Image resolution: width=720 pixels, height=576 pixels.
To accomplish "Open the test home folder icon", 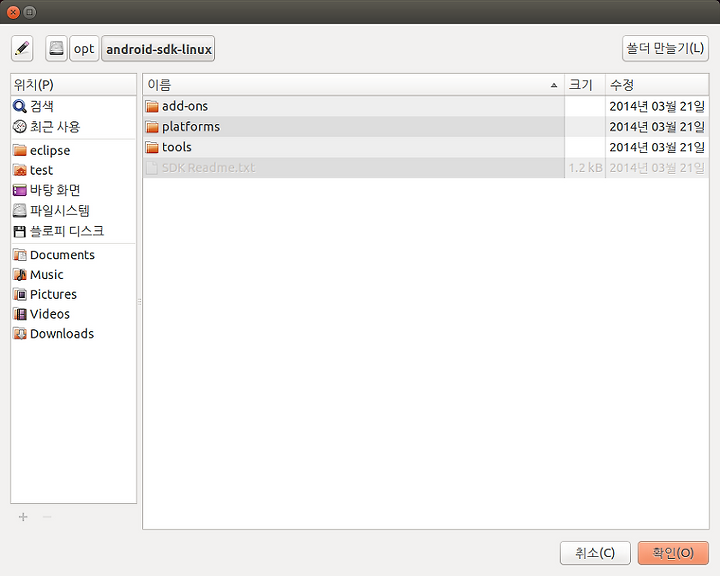I will tap(19, 170).
